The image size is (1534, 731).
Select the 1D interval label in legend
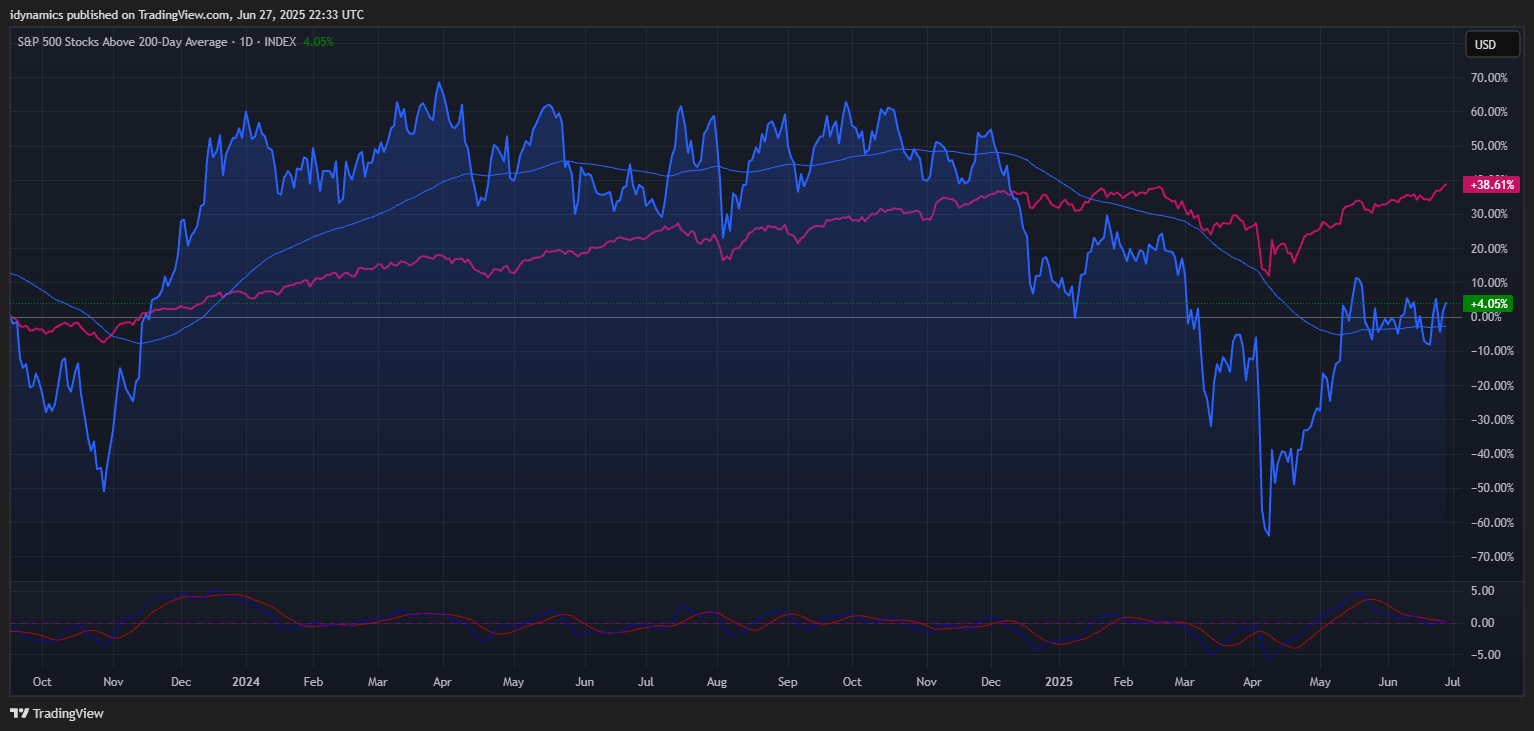click(247, 42)
